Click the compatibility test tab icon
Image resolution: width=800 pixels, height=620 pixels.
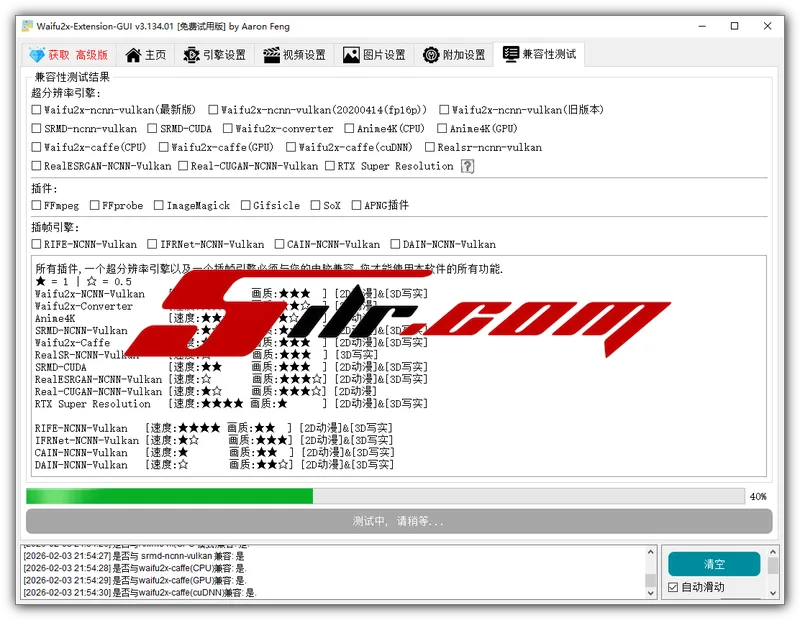pos(510,54)
